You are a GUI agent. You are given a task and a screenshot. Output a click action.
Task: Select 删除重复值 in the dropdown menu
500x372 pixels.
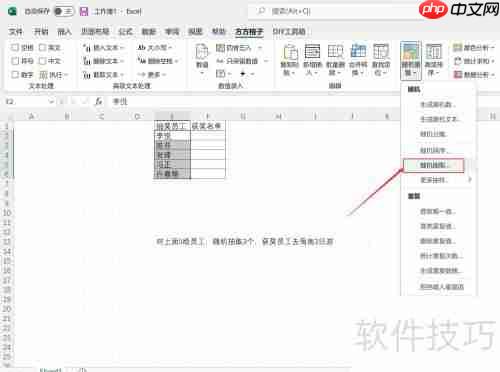point(437,241)
